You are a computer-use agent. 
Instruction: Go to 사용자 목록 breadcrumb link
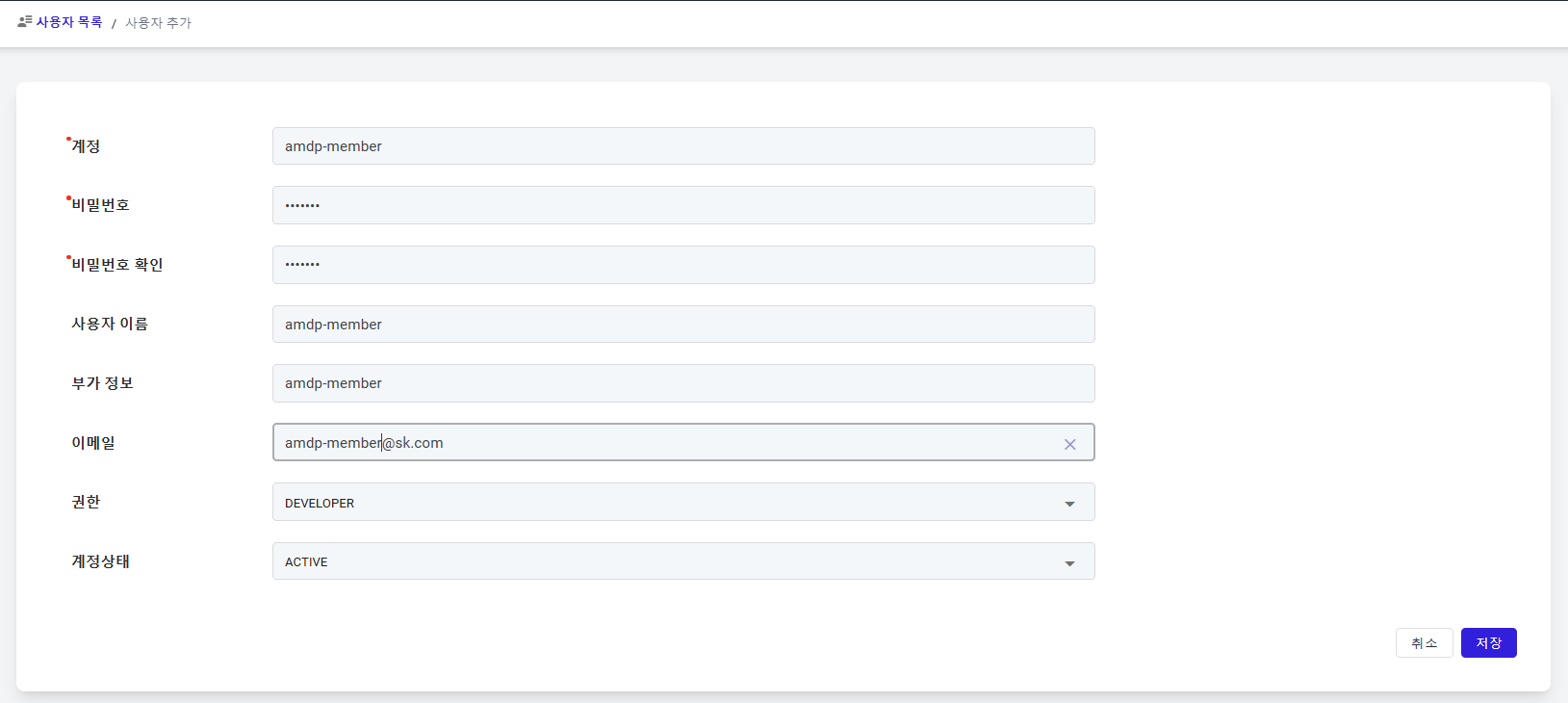pyautogui.click(x=69, y=21)
